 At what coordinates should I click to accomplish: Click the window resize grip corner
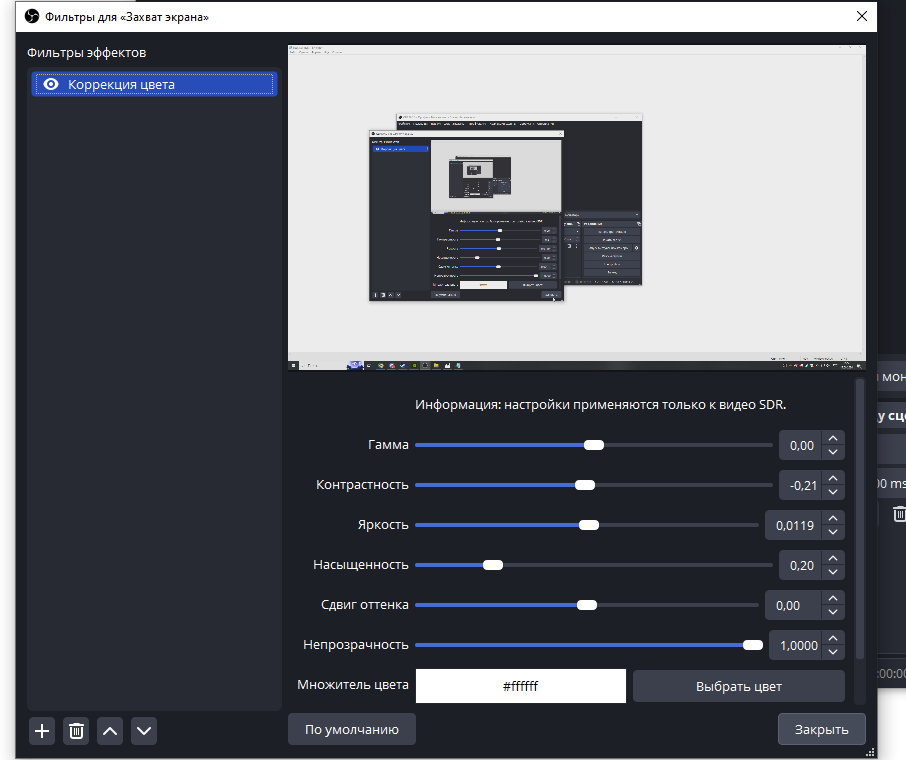coord(870,752)
